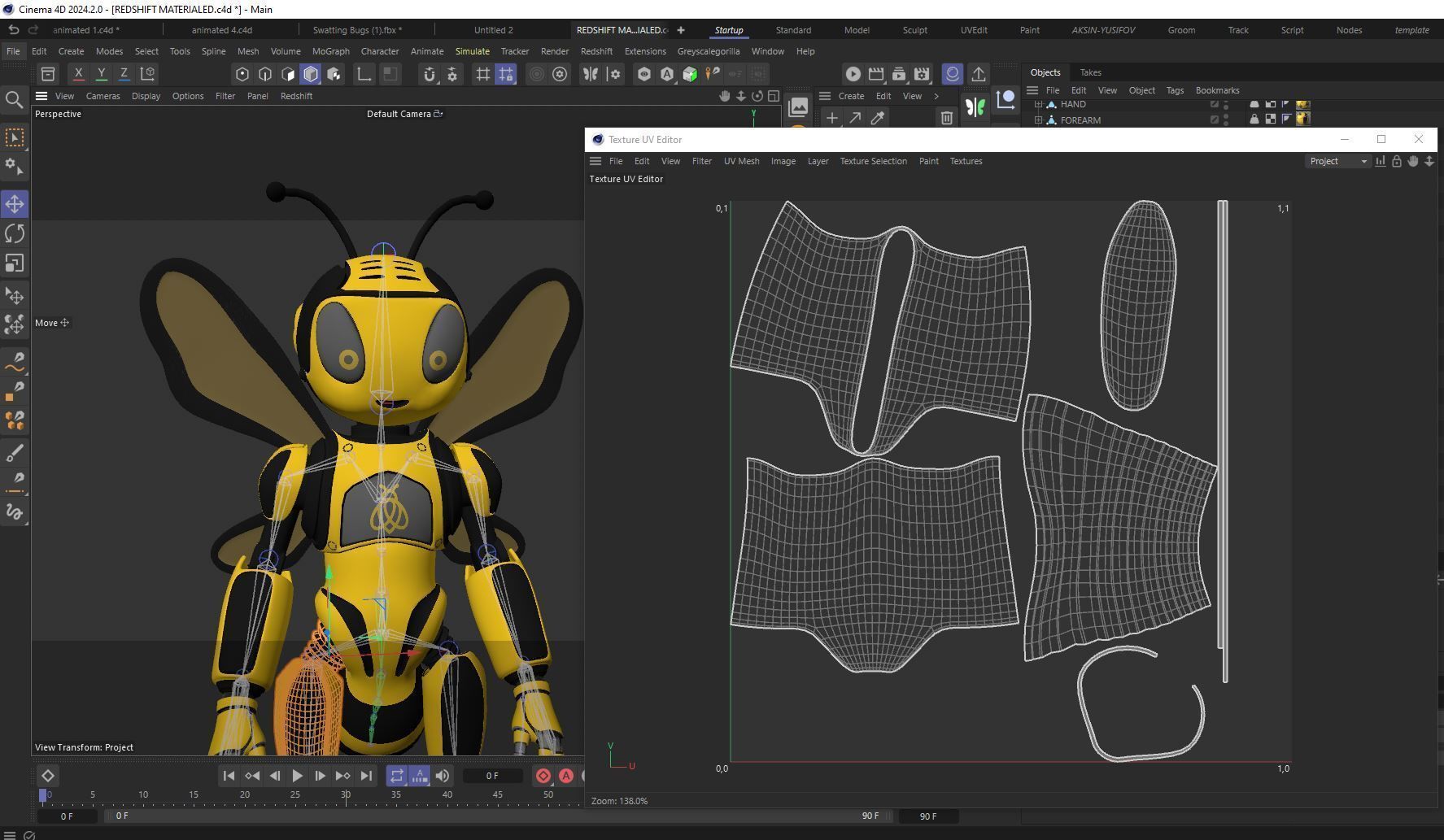Click the upload share arrow icon
The width and height of the screenshot is (1444, 840).
(x=979, y=74)
